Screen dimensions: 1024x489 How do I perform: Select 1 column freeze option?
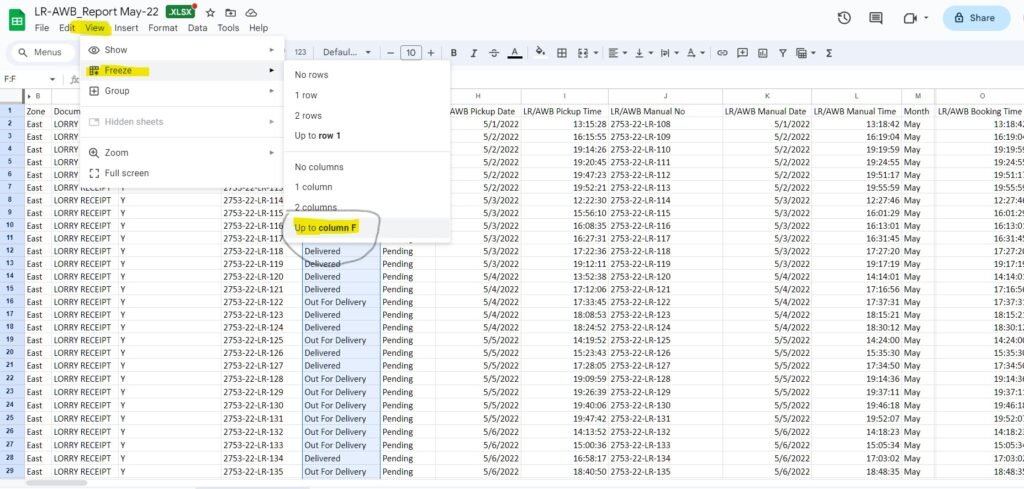click(x=367, y=187)
